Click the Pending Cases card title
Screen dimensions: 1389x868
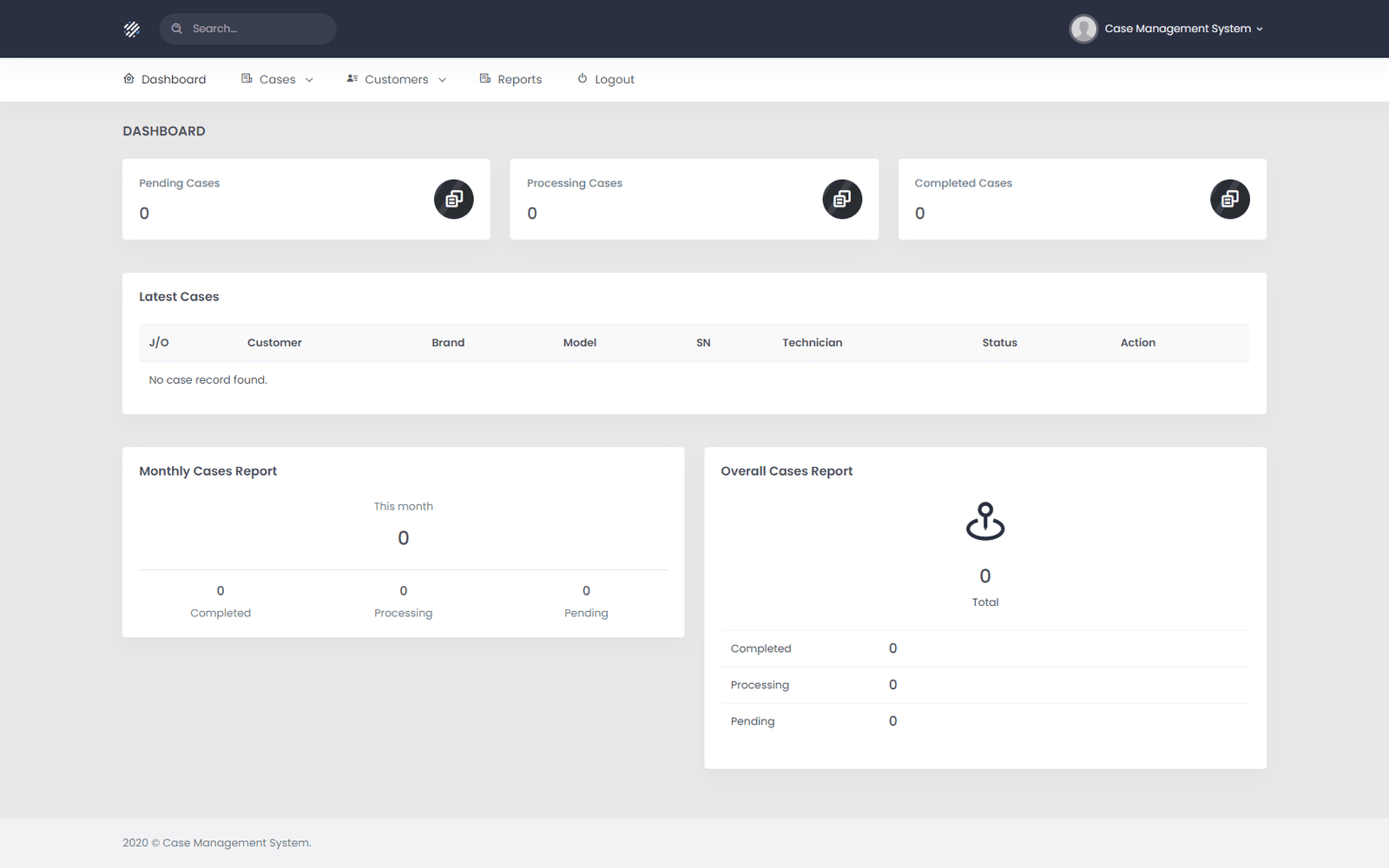(180, 183)
